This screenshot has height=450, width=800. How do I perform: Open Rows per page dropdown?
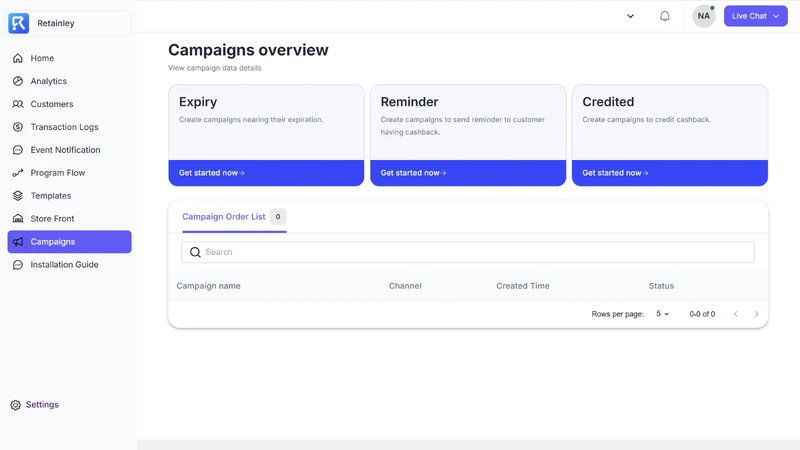(662, 314)
